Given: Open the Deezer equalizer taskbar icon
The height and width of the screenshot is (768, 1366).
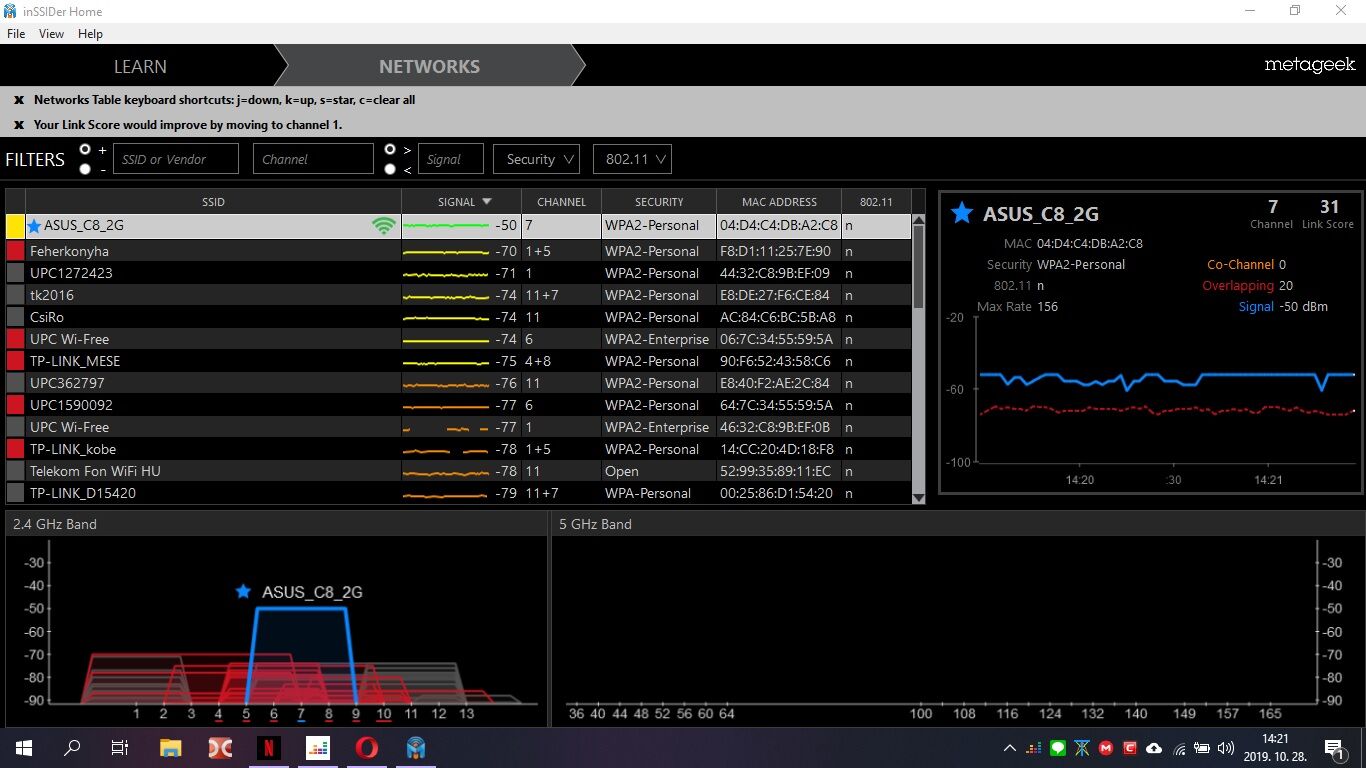Looking at the screenshot, I should point(318,747).
